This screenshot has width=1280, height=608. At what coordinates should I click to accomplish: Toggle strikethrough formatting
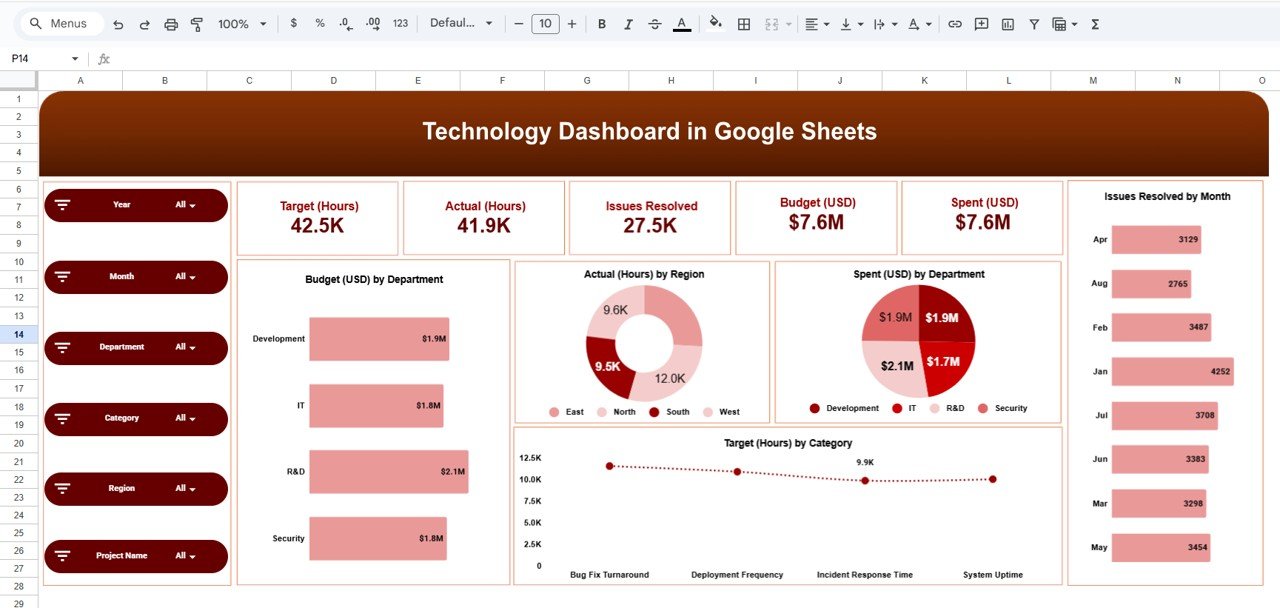coord(653,23)
